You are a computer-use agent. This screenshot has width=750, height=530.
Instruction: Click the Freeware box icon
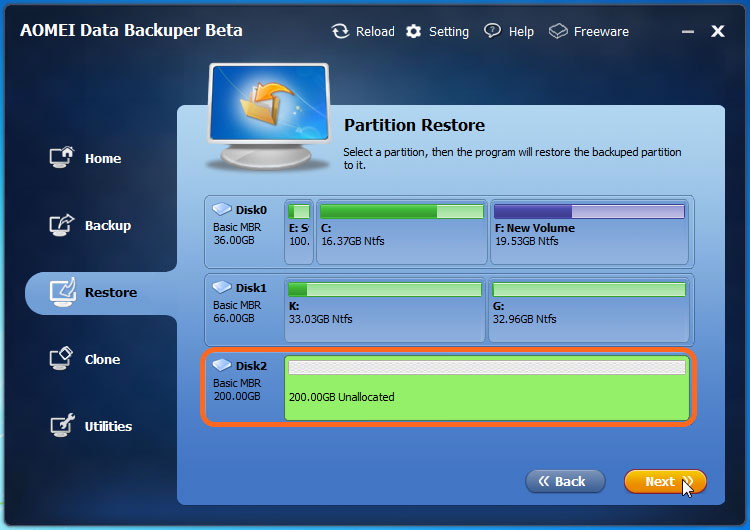pyautogui.click(x=558, y=32)
